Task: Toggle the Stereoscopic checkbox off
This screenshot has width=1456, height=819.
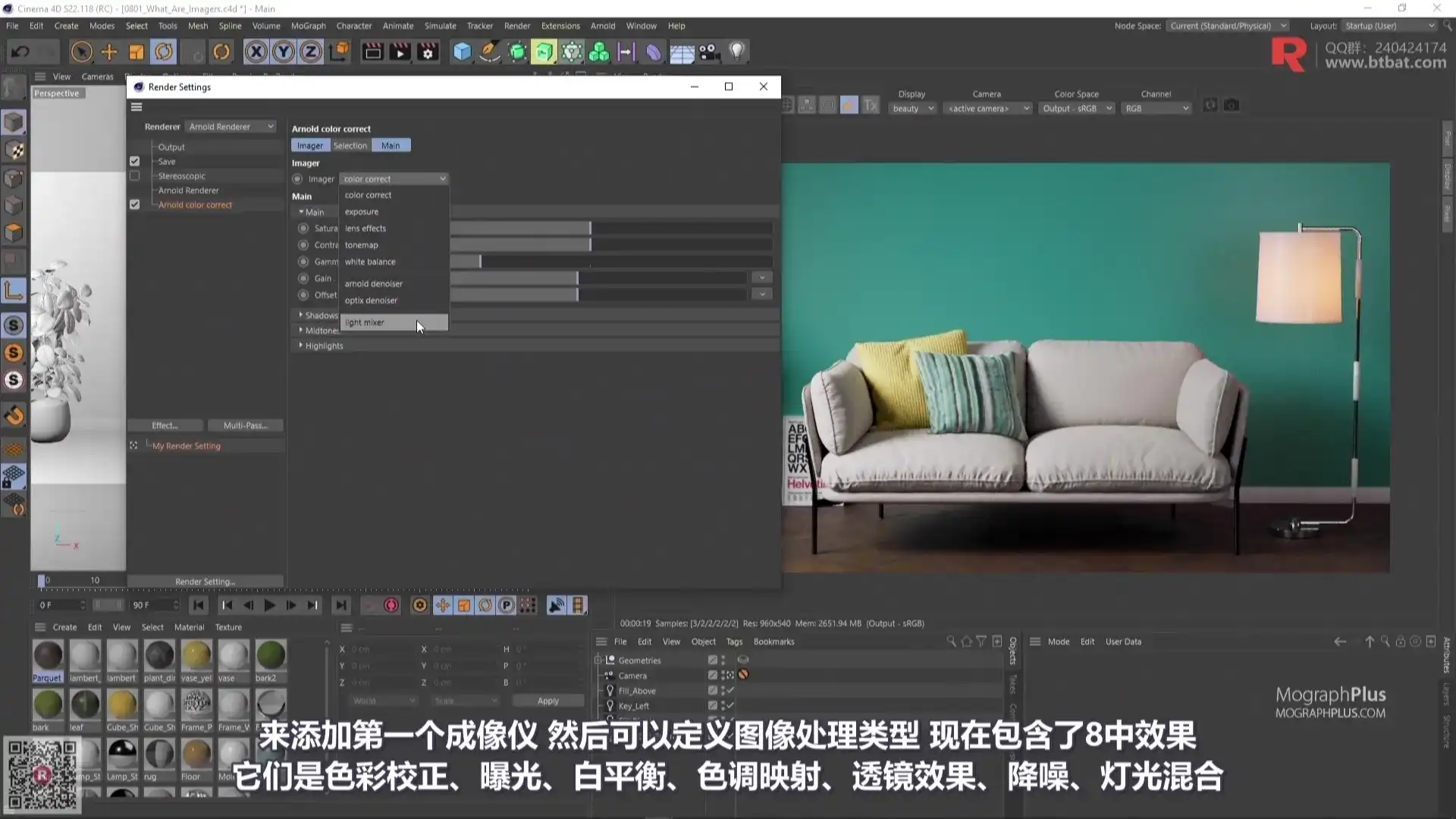Action: [134, 175]
